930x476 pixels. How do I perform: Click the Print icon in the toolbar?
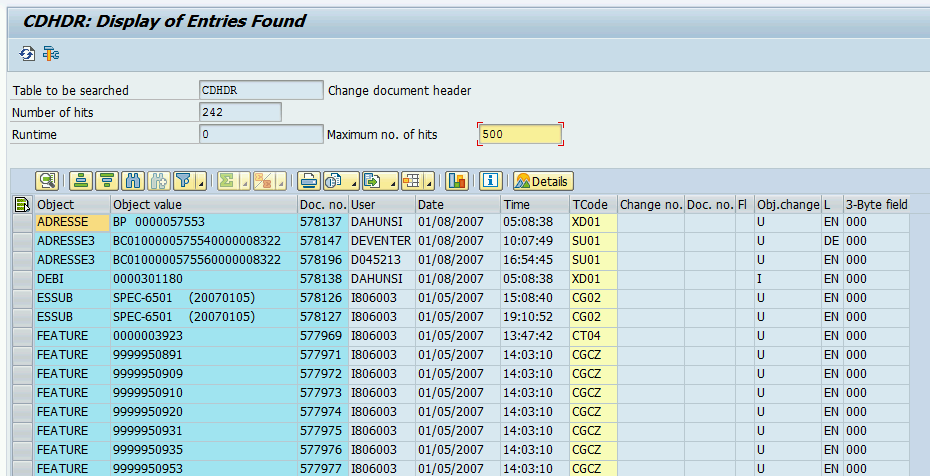(x=309, y=181)
